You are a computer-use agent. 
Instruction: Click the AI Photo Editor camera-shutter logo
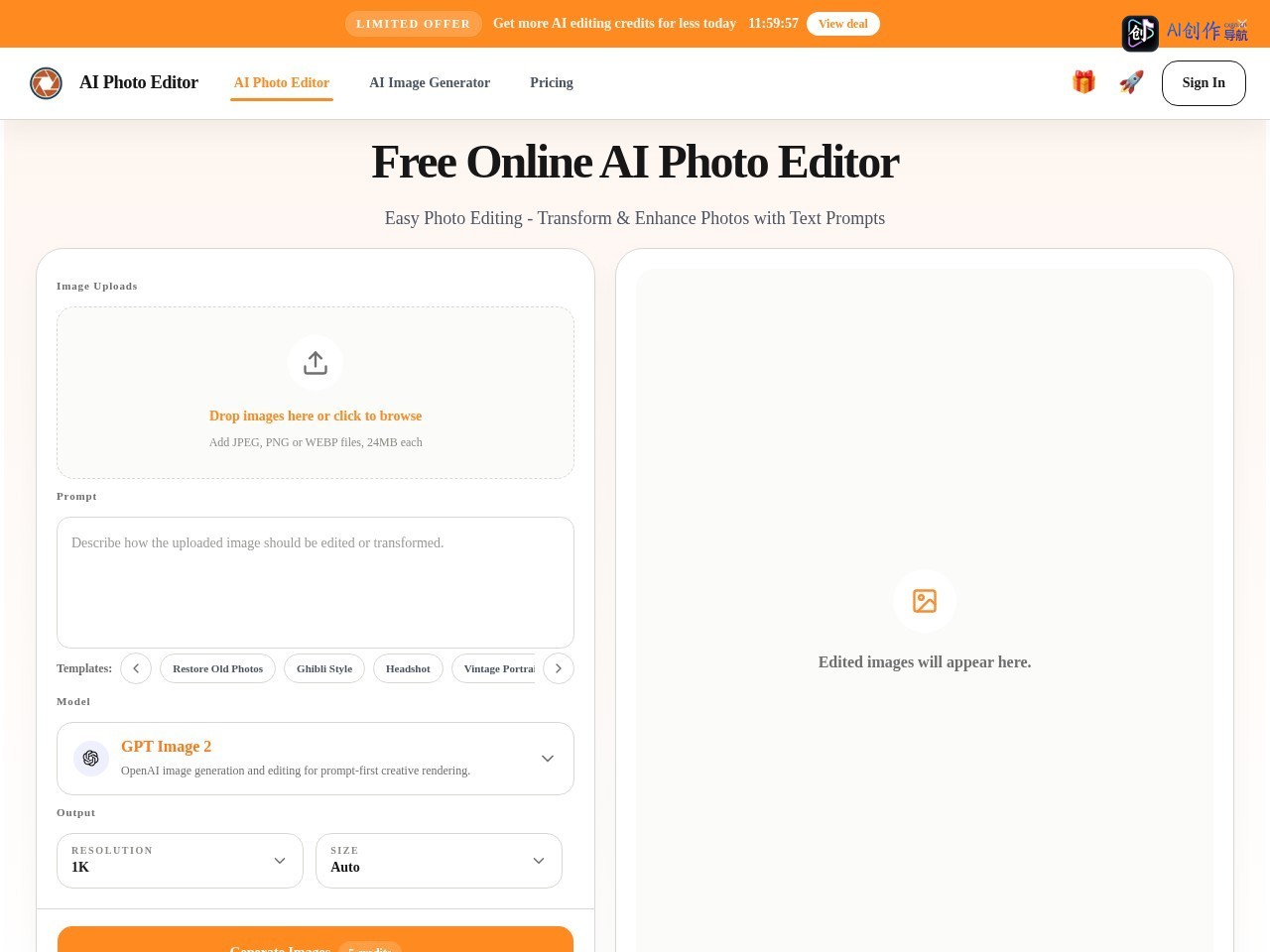pos(46,83)
